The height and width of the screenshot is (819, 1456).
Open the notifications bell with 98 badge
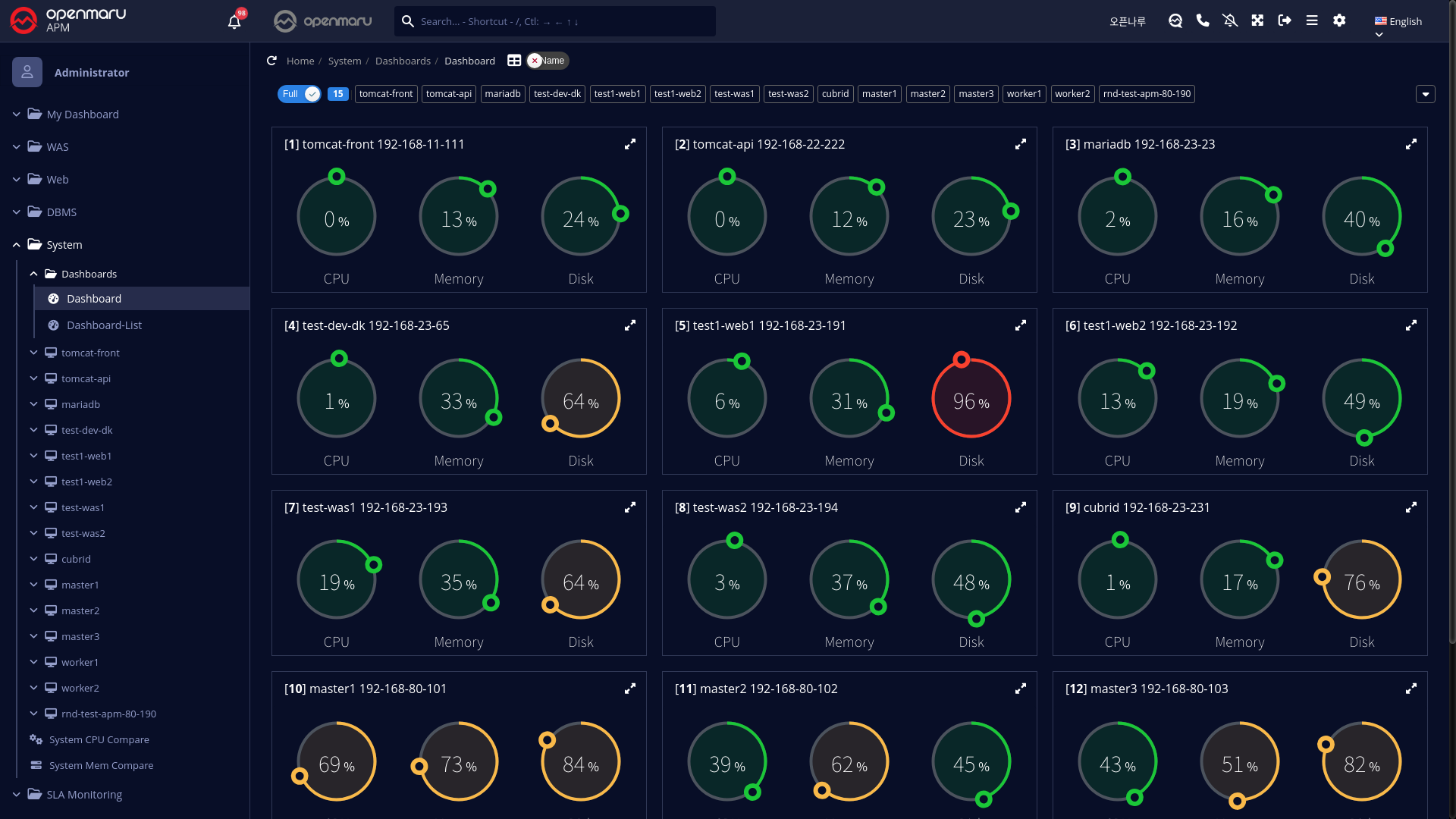pos(234,21)
